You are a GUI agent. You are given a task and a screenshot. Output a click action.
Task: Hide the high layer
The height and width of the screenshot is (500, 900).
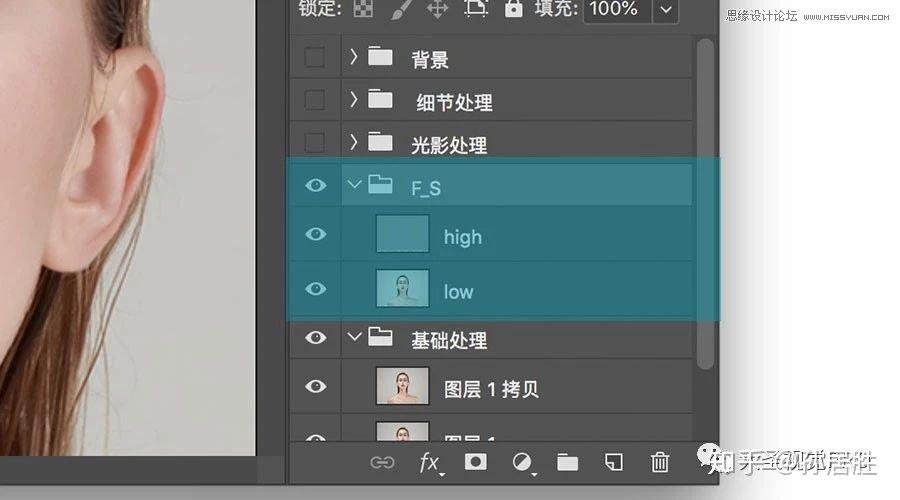(316, 234)
